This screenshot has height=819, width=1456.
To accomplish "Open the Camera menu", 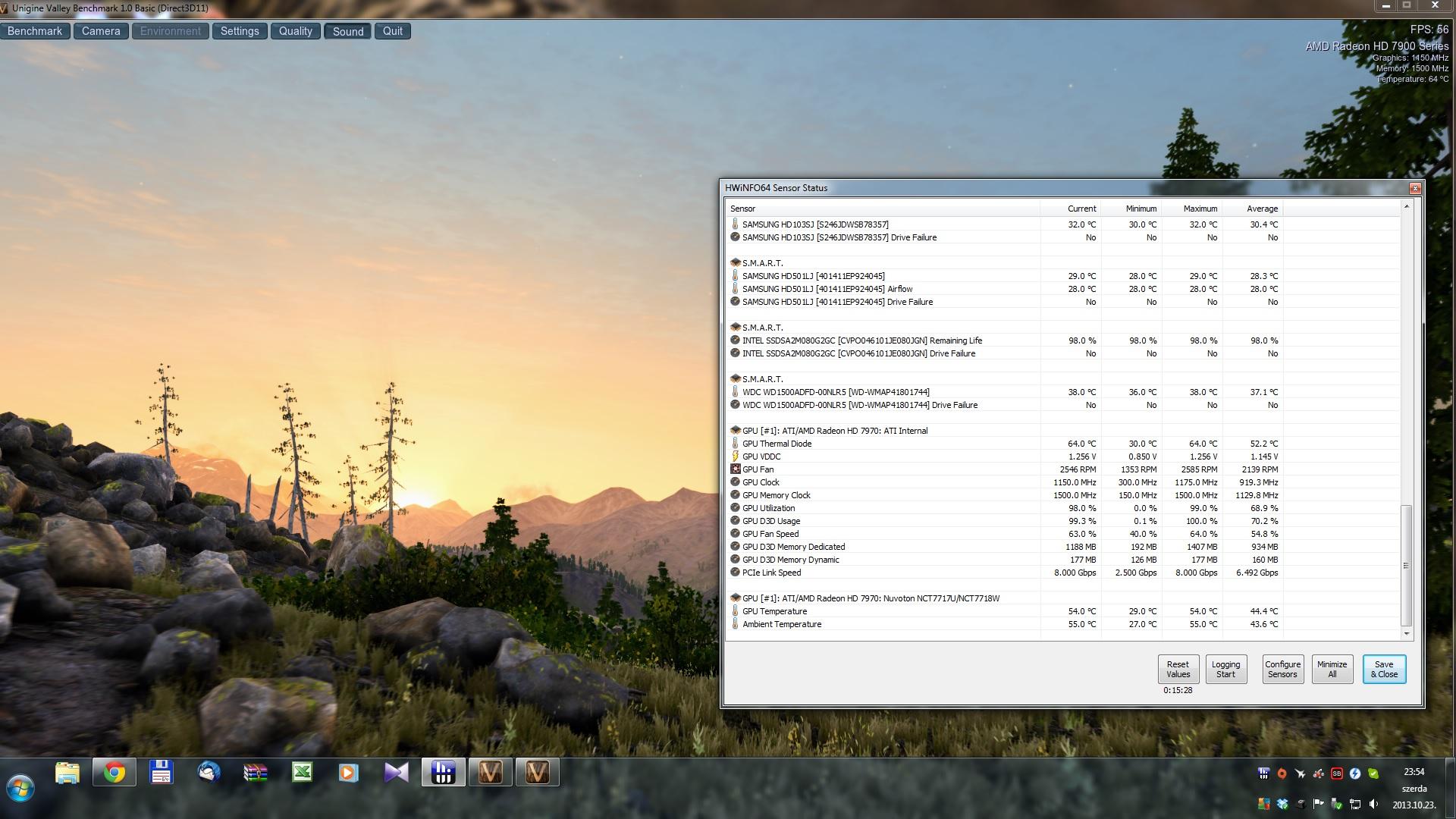I will (x=101, y=31).
